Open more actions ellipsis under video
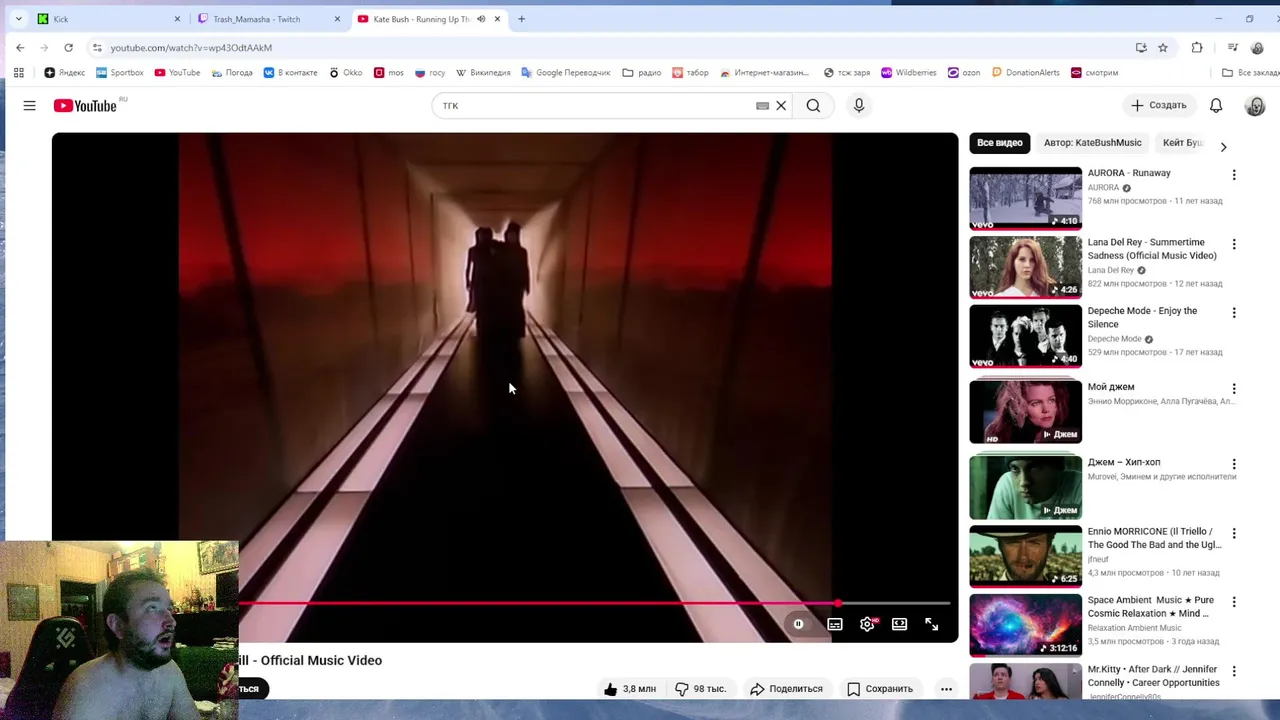1280x720 pixels. [946, 689]
